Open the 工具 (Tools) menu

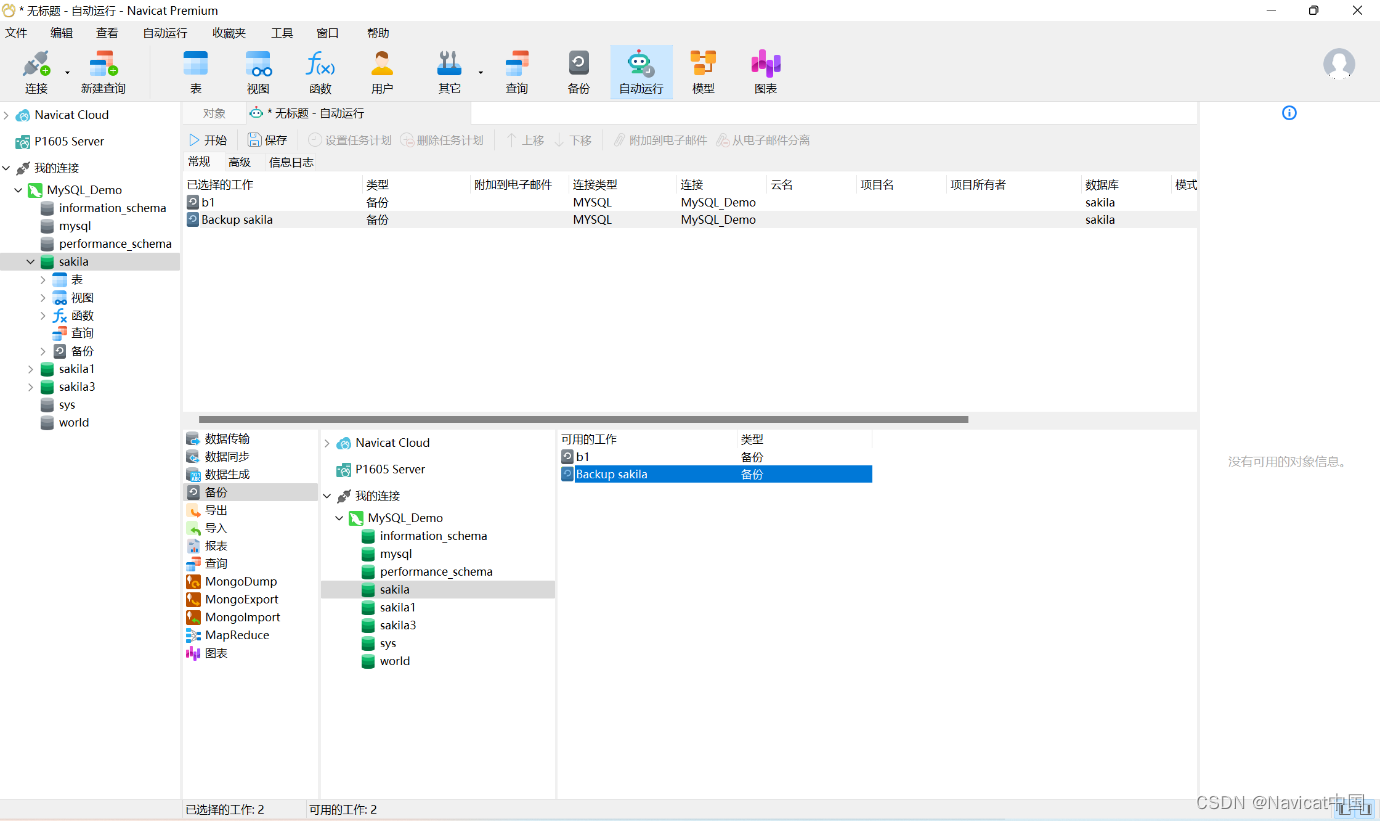pyautogui.click(x=282, y=33)
